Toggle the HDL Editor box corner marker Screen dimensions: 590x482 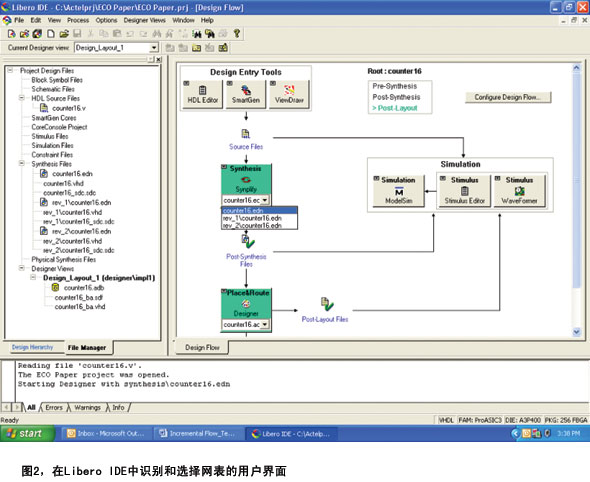coord(186,83)
